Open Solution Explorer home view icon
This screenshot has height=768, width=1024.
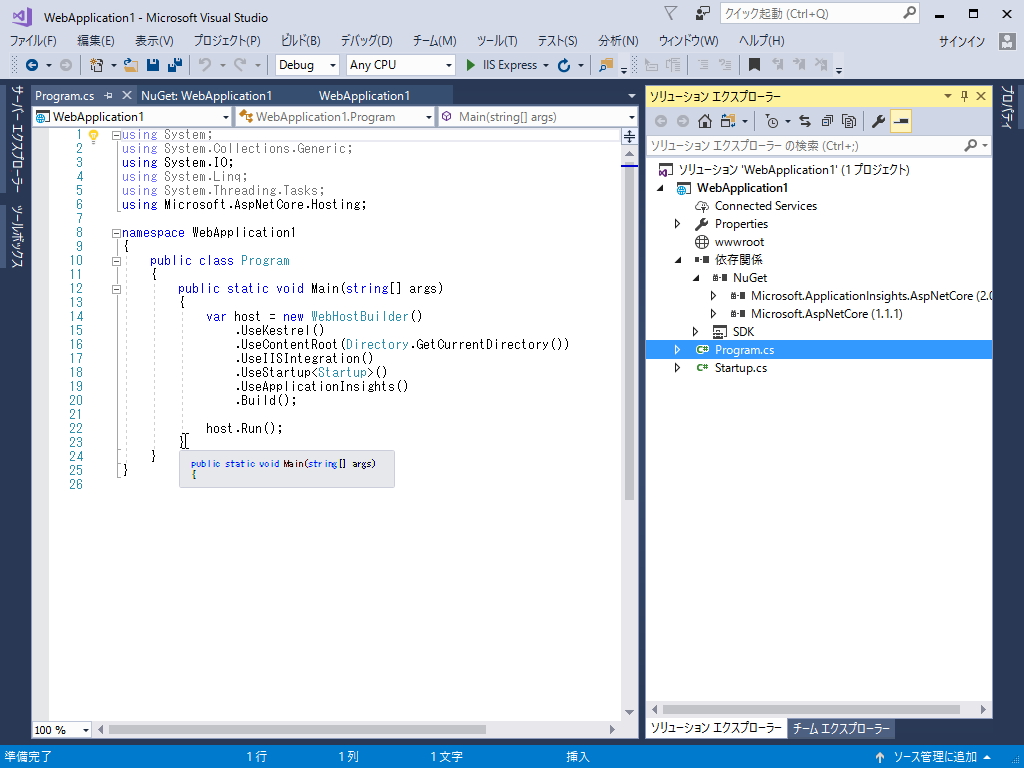[705, 120]
